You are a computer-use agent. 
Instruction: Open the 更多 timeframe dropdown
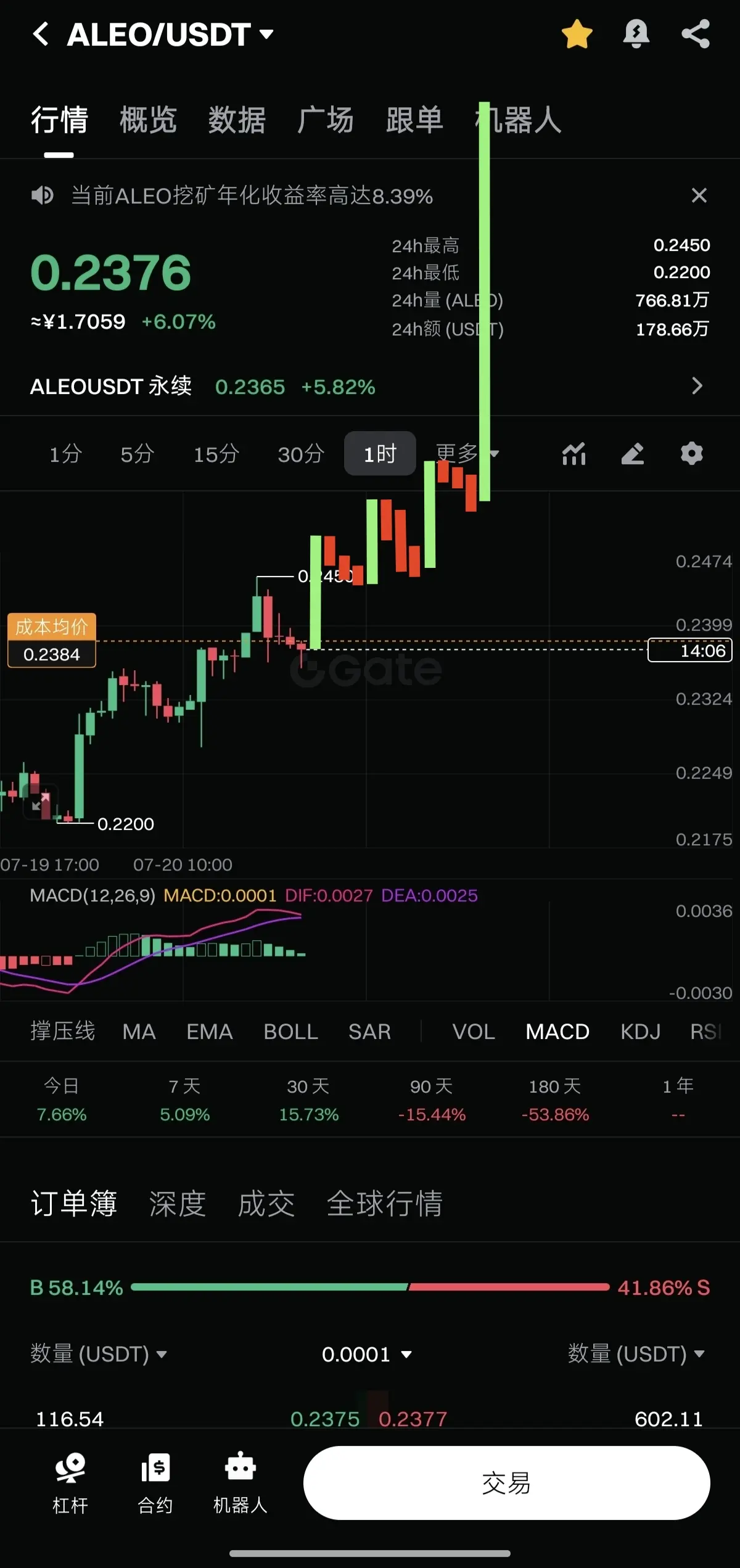pyautogui.click(x=467, y=453)
